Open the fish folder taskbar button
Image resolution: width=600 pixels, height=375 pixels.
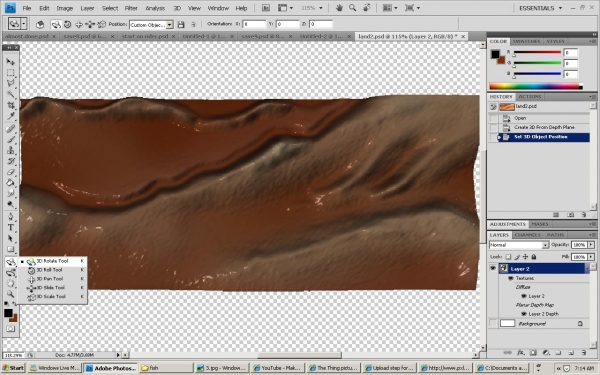(x=166, y=368)
